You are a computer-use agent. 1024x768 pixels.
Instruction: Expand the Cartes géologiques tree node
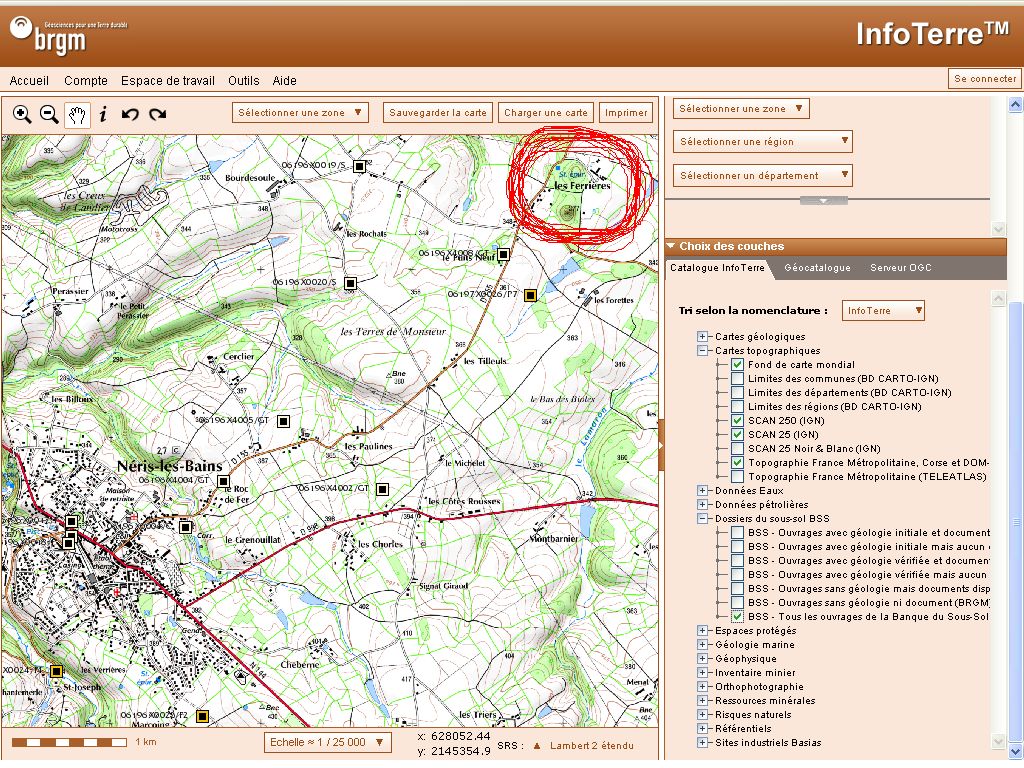[704, 337]
